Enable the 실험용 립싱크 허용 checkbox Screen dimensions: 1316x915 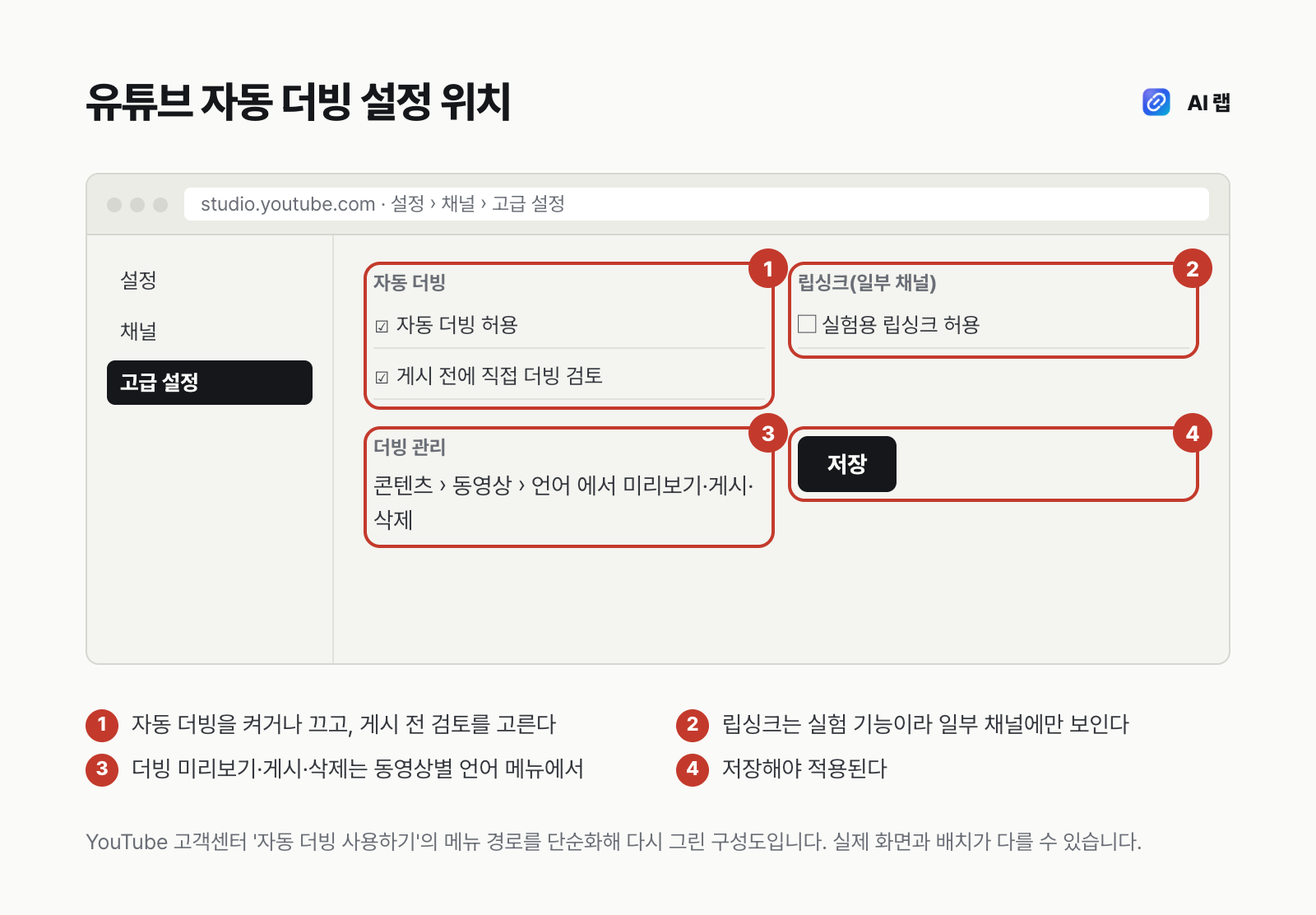pos(807,324)
